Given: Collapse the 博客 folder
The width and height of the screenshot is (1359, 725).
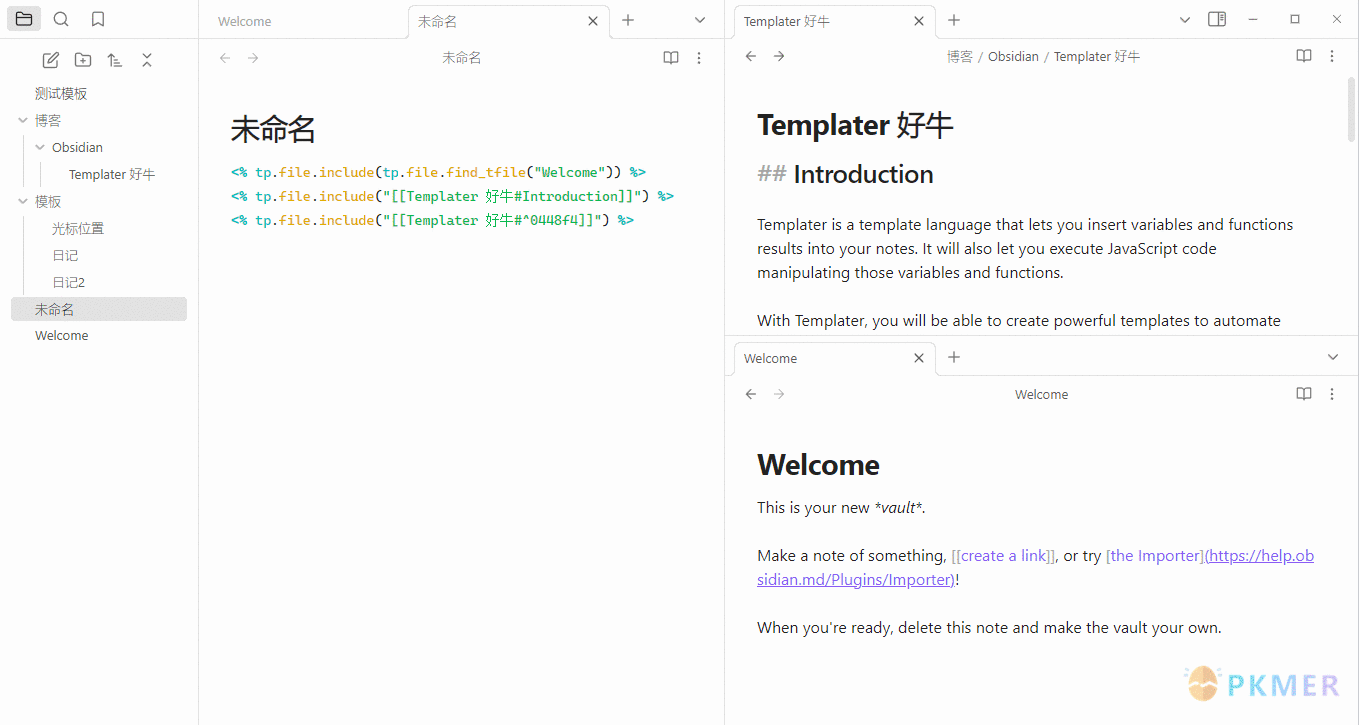Looking at the screenshot, I should tap(23, 120).
